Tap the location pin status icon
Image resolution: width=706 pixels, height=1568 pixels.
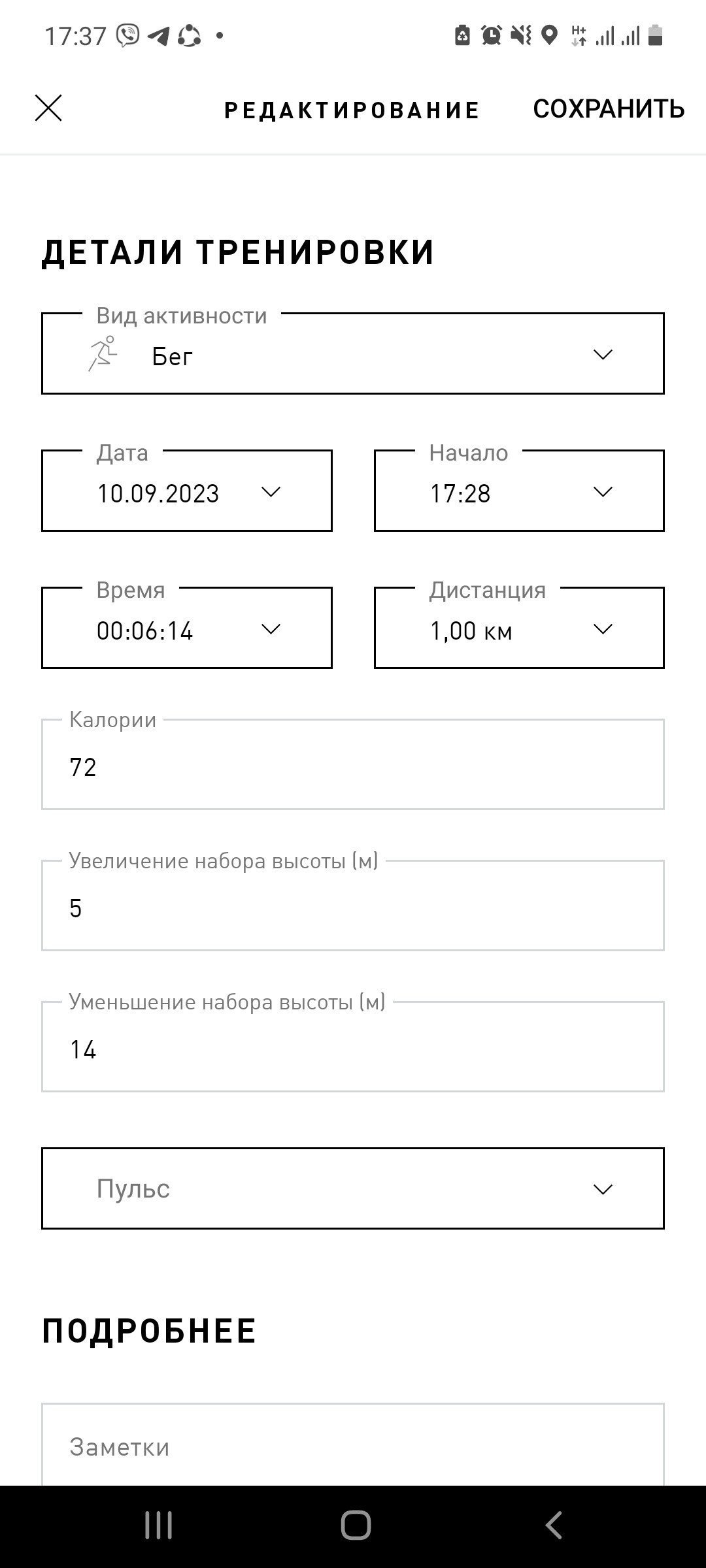550,35
